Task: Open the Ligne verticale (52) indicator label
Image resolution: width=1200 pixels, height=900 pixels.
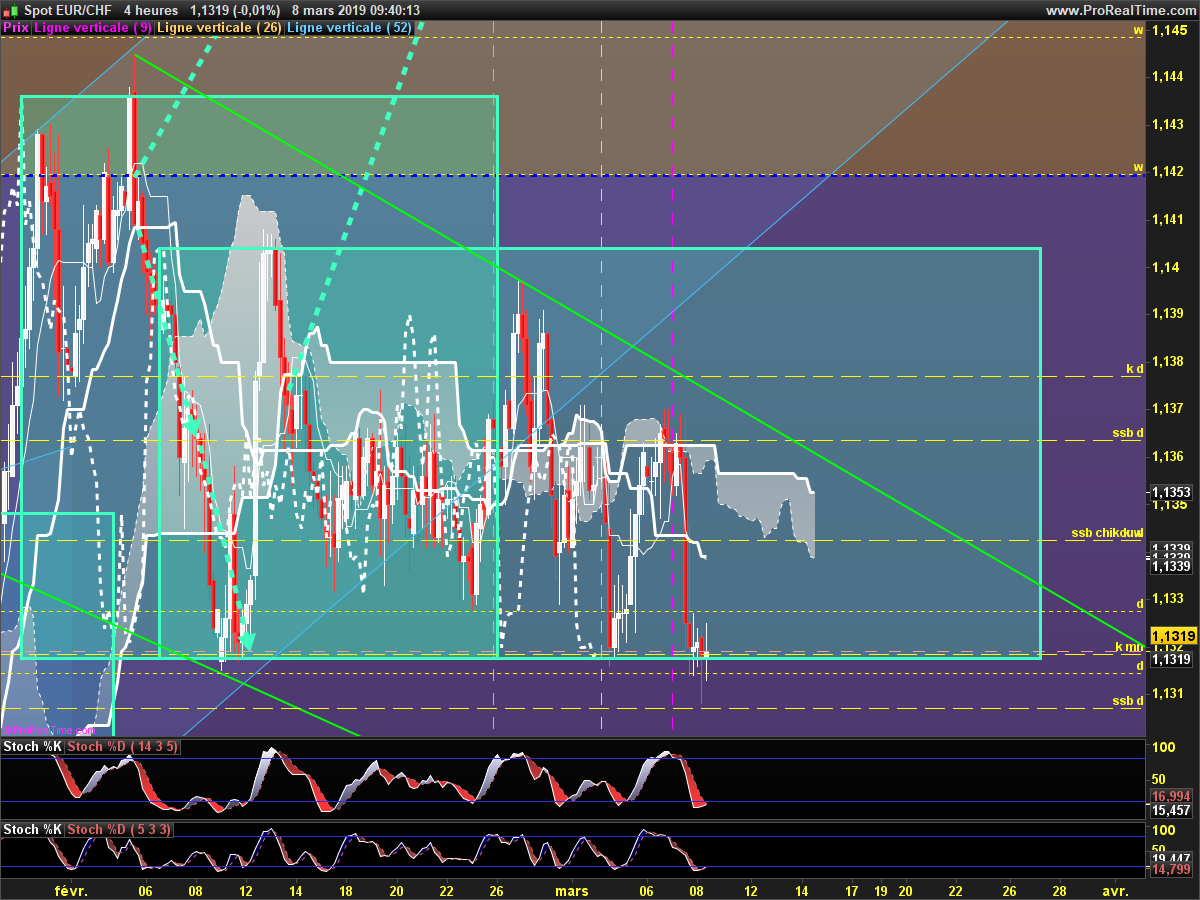Action: 350,28
